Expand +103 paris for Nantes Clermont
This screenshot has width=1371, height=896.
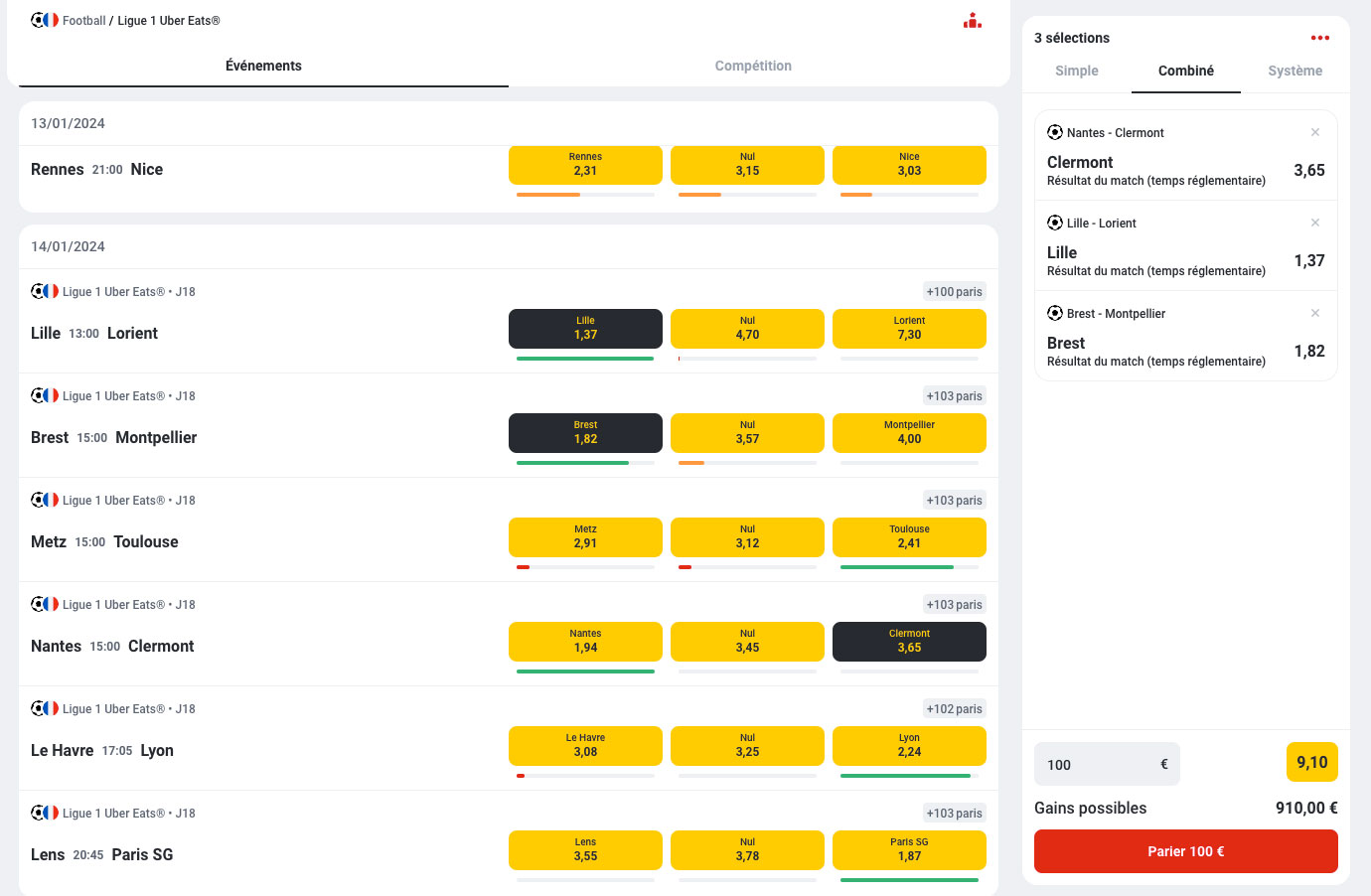954,605
